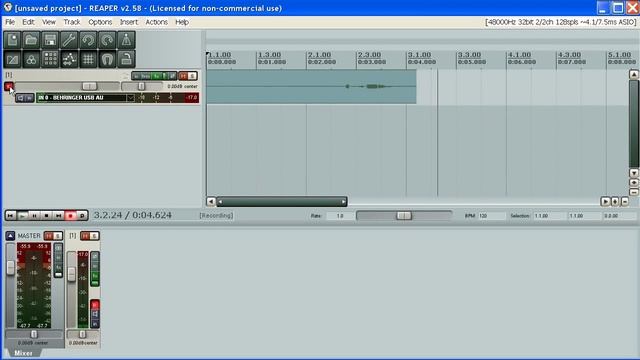The width and height of the screenshot is (640, 360).
Task: Click the playback rate slider
Action: [404, 216]
